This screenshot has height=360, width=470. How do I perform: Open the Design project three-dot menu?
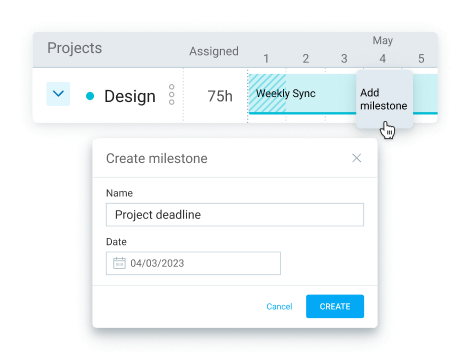coord(172,94)
